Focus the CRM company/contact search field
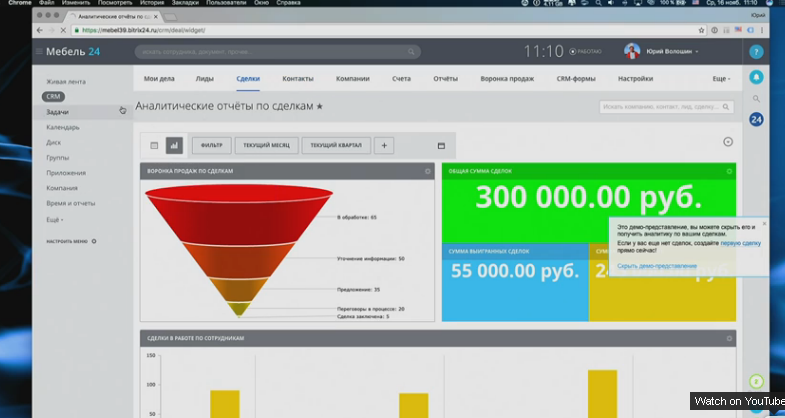This screenshot has width=785, height=418. click(x=666, y=107)
